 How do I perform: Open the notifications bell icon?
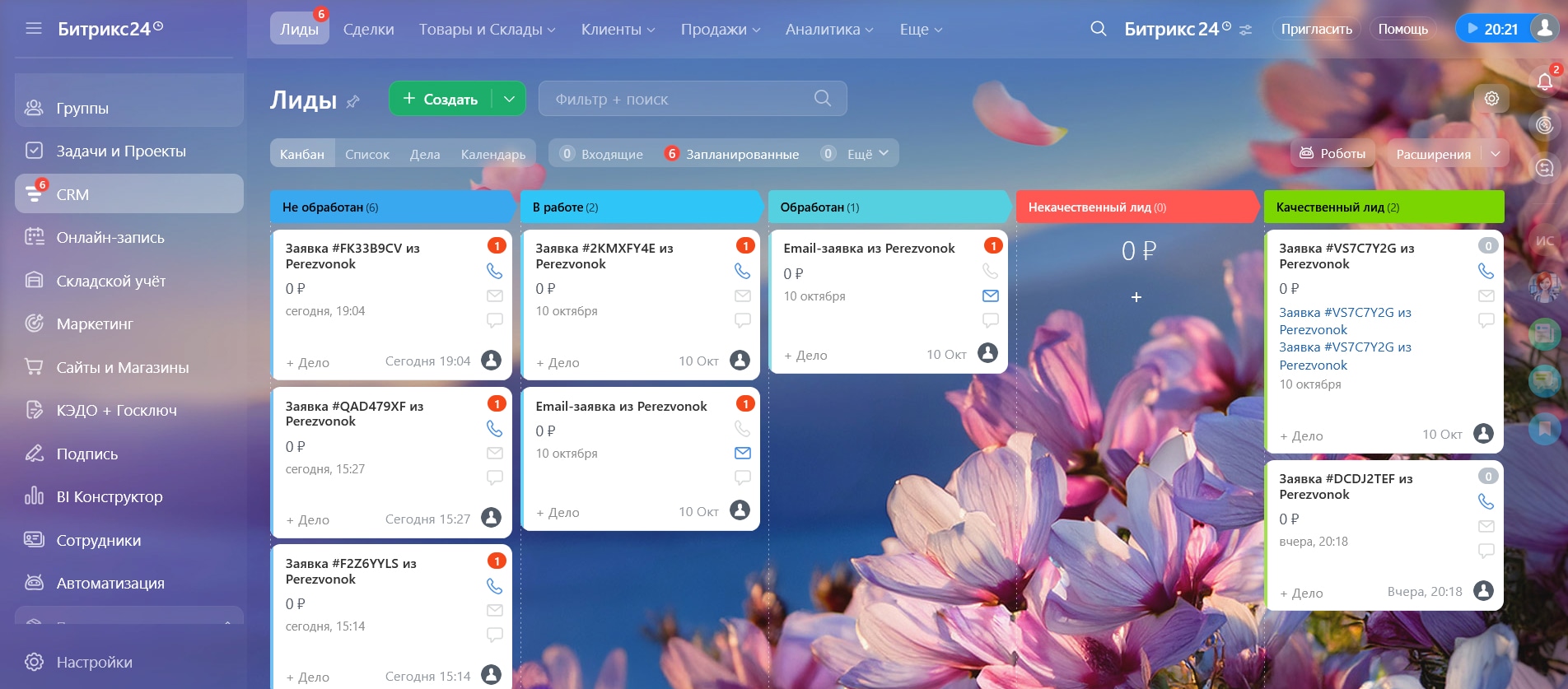tap(1544, 81)
